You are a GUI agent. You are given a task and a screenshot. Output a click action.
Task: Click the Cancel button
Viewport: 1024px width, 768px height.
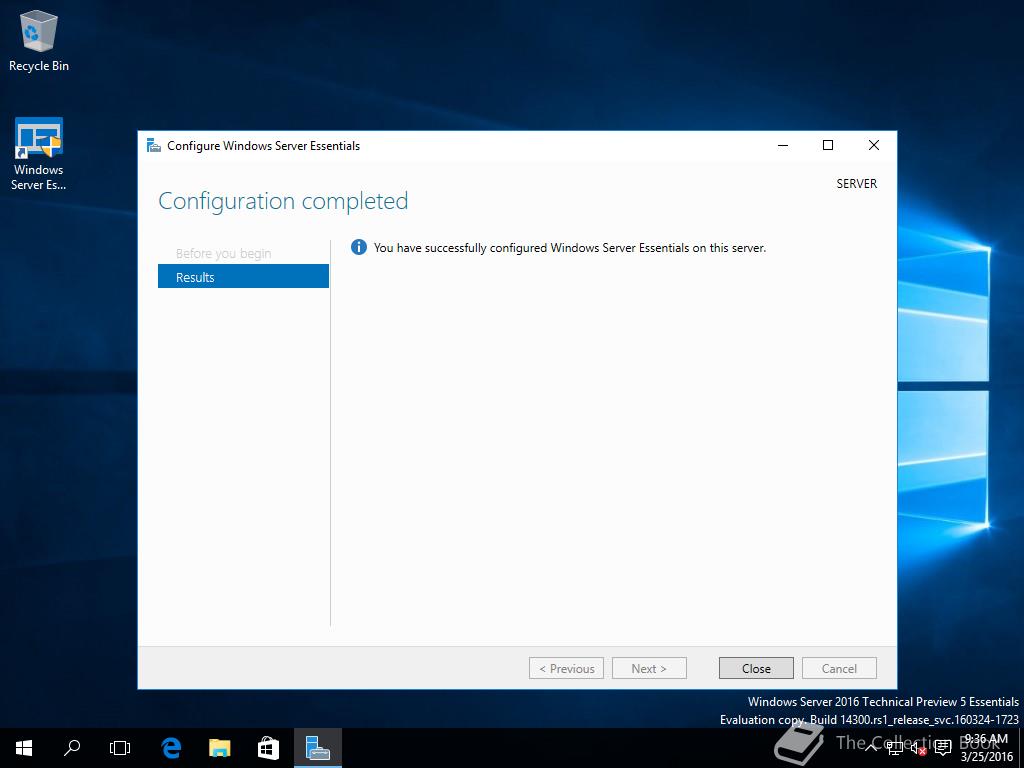pos(839,668)
